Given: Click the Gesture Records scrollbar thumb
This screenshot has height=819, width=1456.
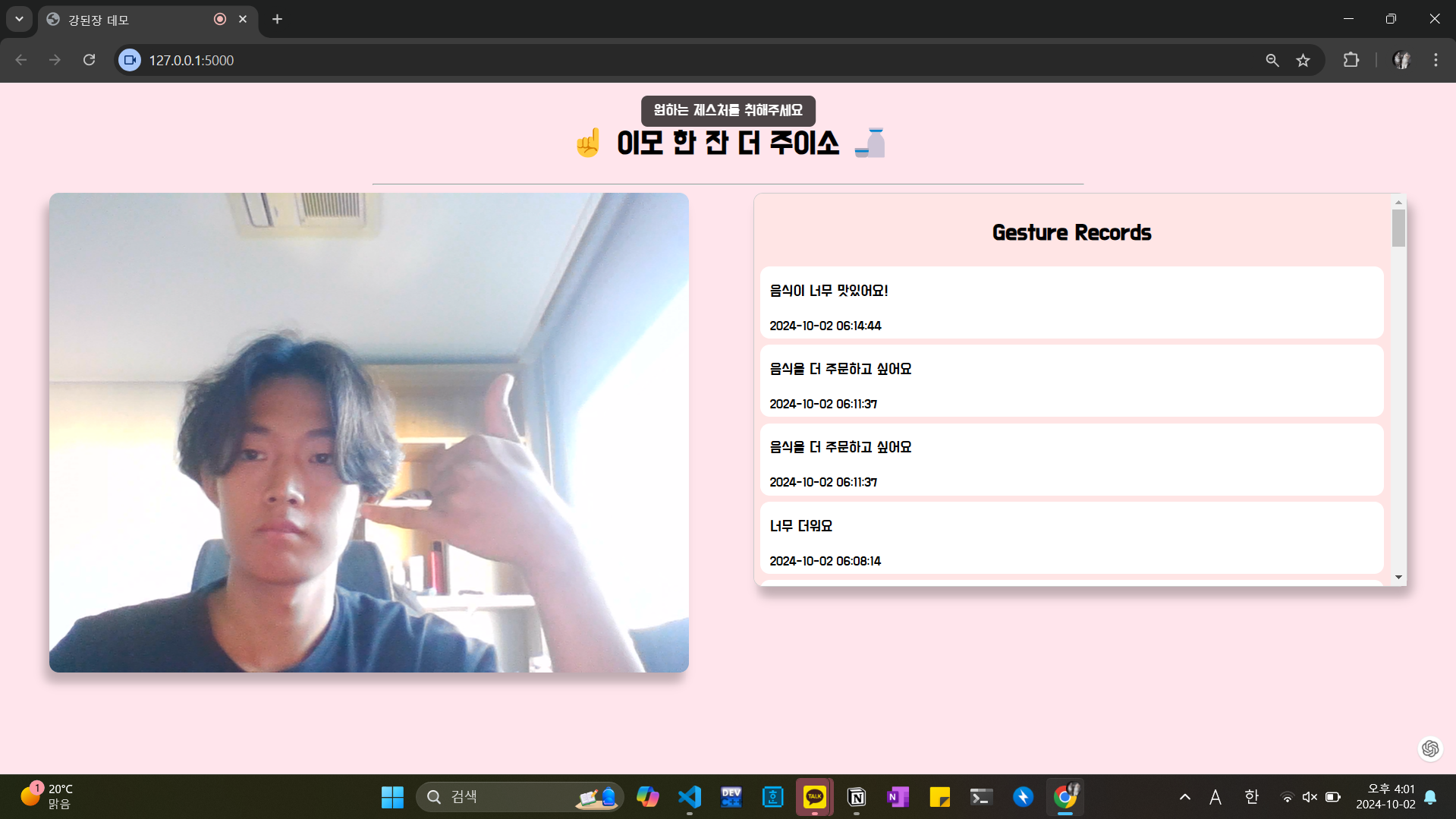Looking at the screenshot, I should 1398,228.
